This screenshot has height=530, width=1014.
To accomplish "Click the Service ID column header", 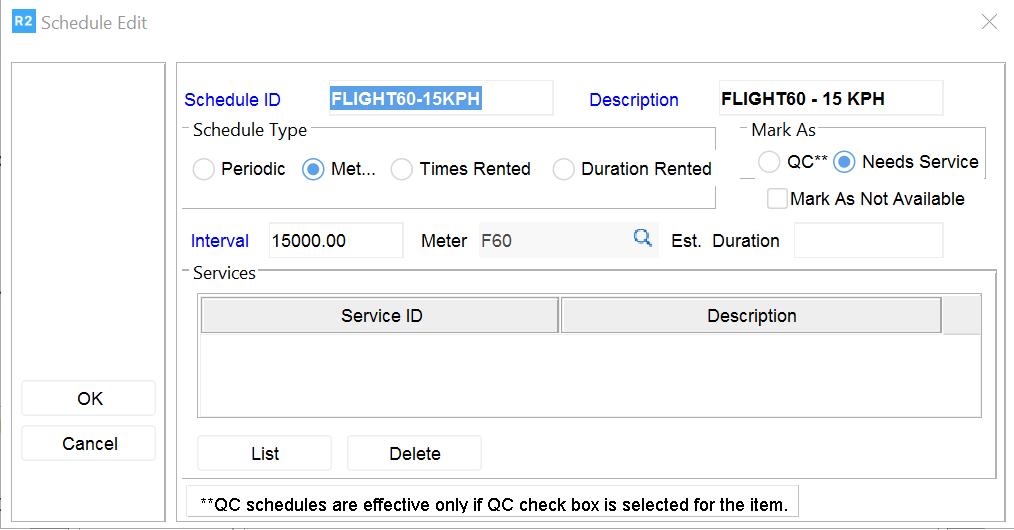I will coord(380,316).
